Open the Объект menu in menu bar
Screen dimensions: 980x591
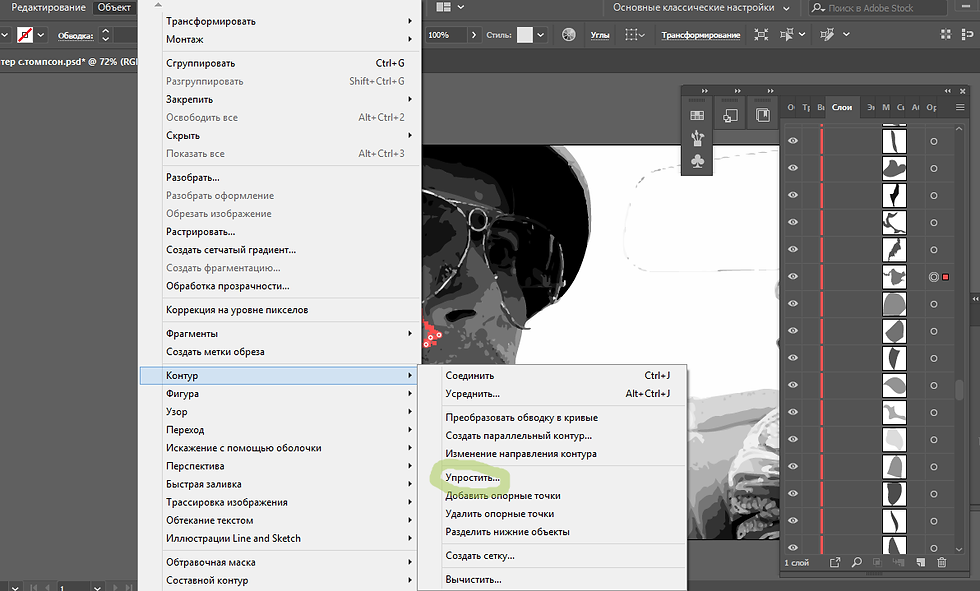pyautogui.click(x=114, y=7)
